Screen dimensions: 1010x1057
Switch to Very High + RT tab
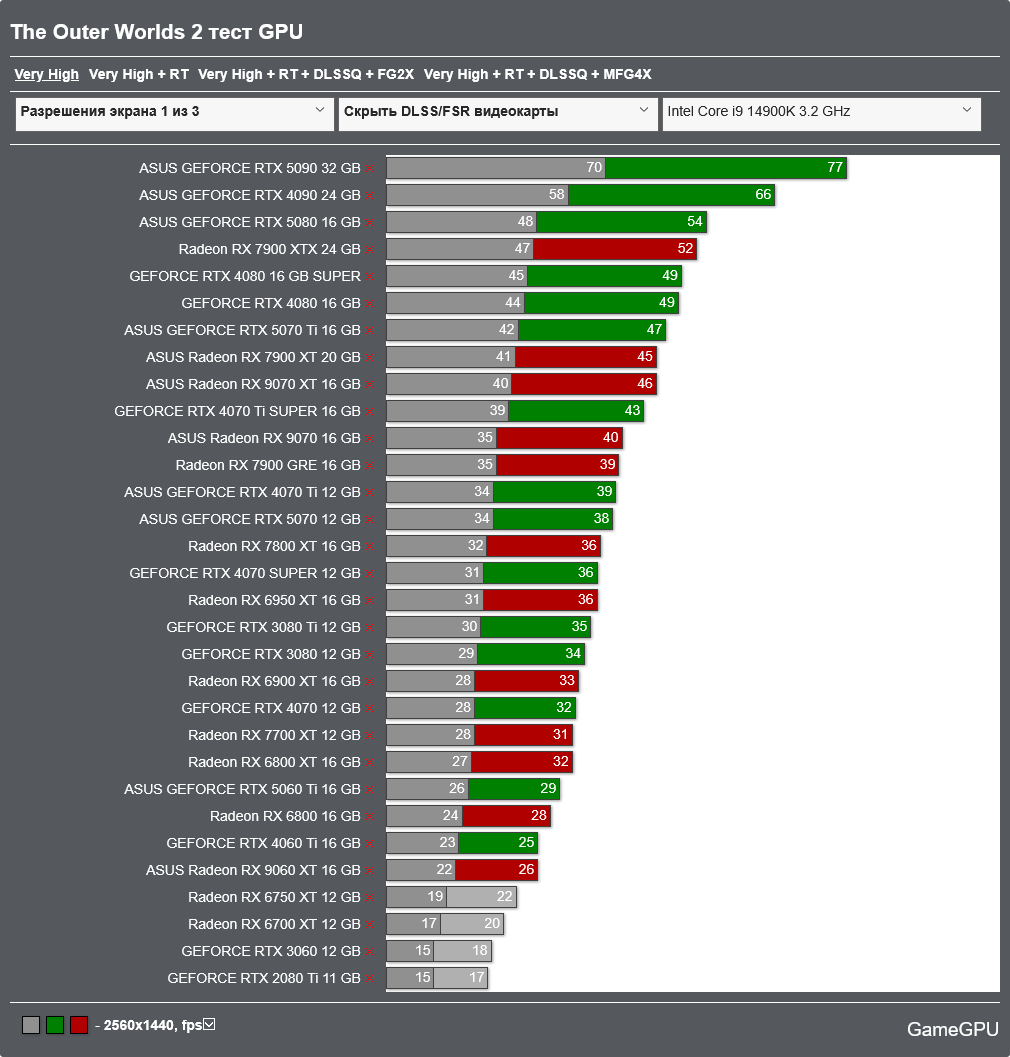coord(139,74)
